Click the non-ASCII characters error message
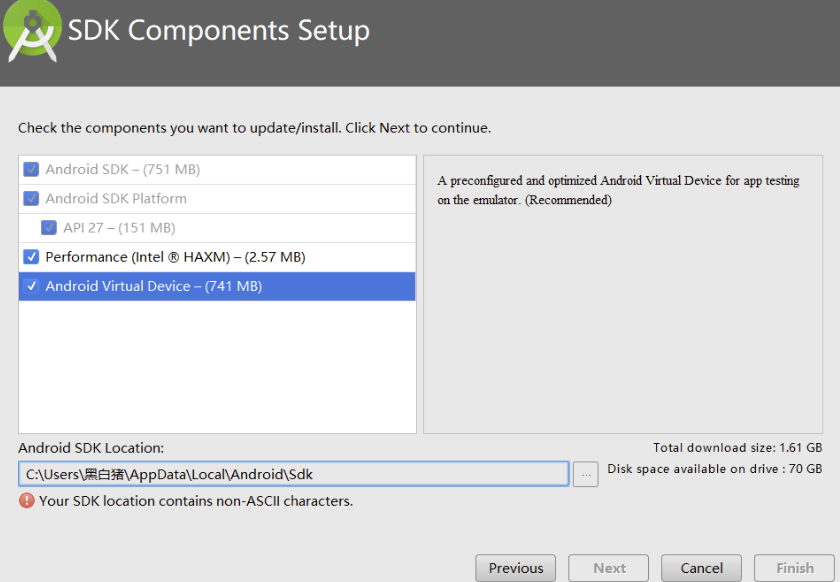 click(196, 501)
